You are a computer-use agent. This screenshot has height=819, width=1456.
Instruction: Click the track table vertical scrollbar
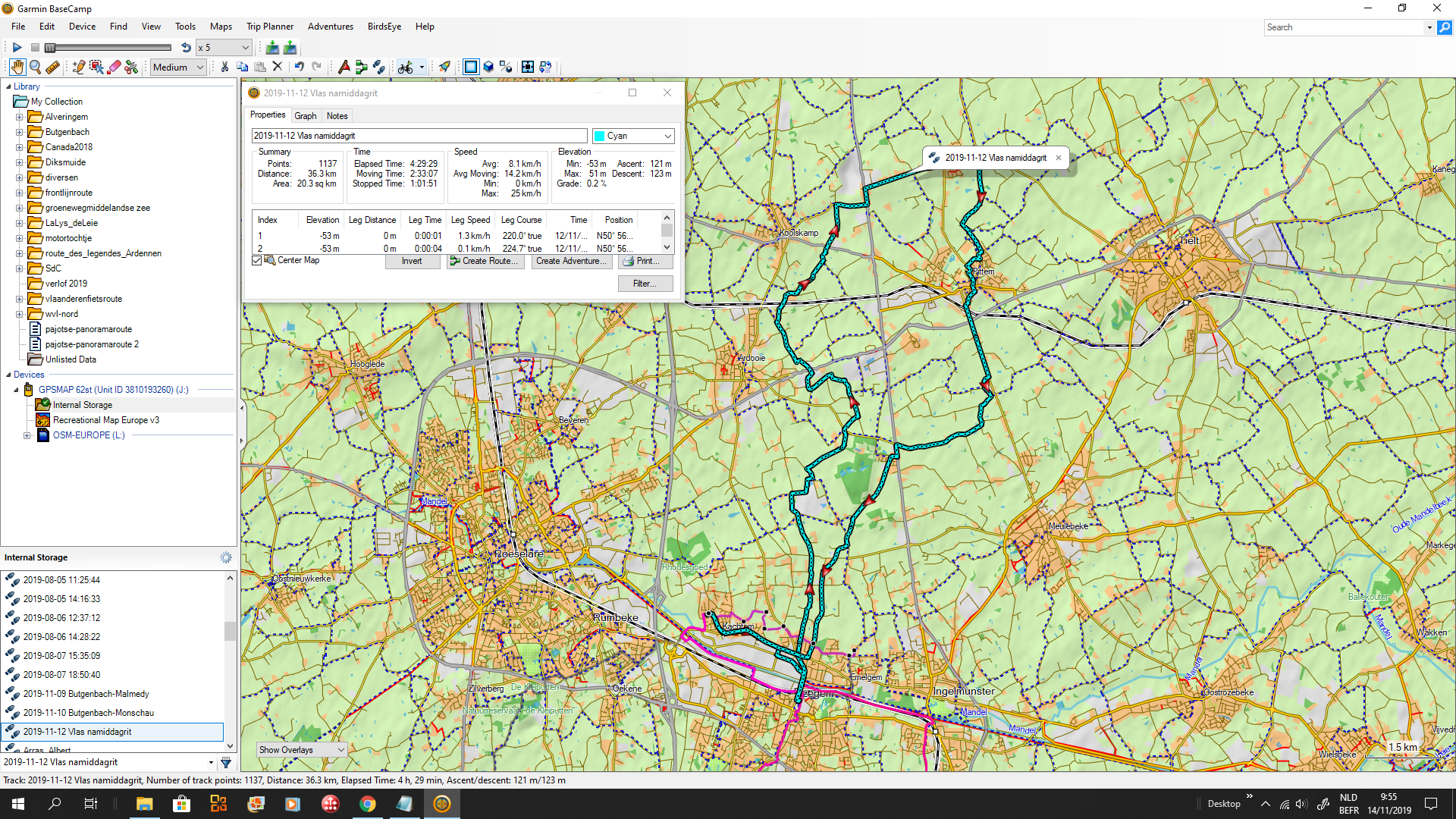coord(667,232)
